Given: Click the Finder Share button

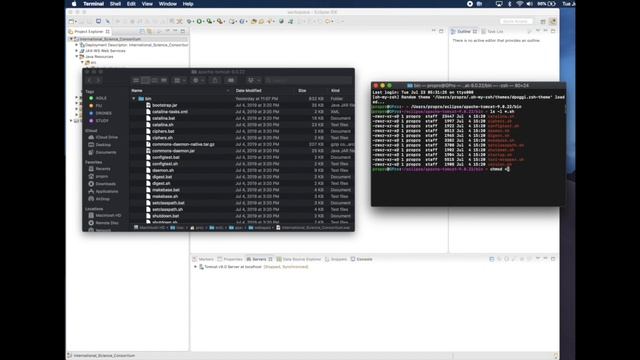Looking at the screenshot, I should [215, 80].
